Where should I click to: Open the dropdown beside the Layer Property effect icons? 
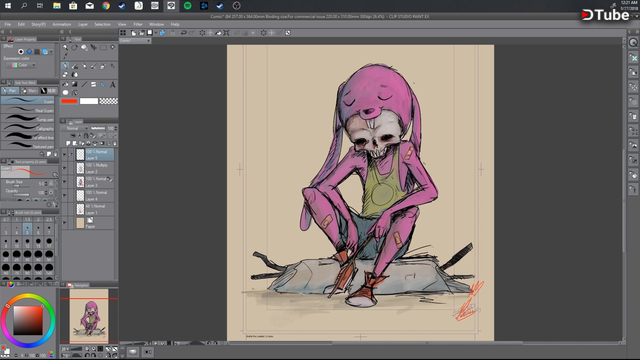[51, 52]
